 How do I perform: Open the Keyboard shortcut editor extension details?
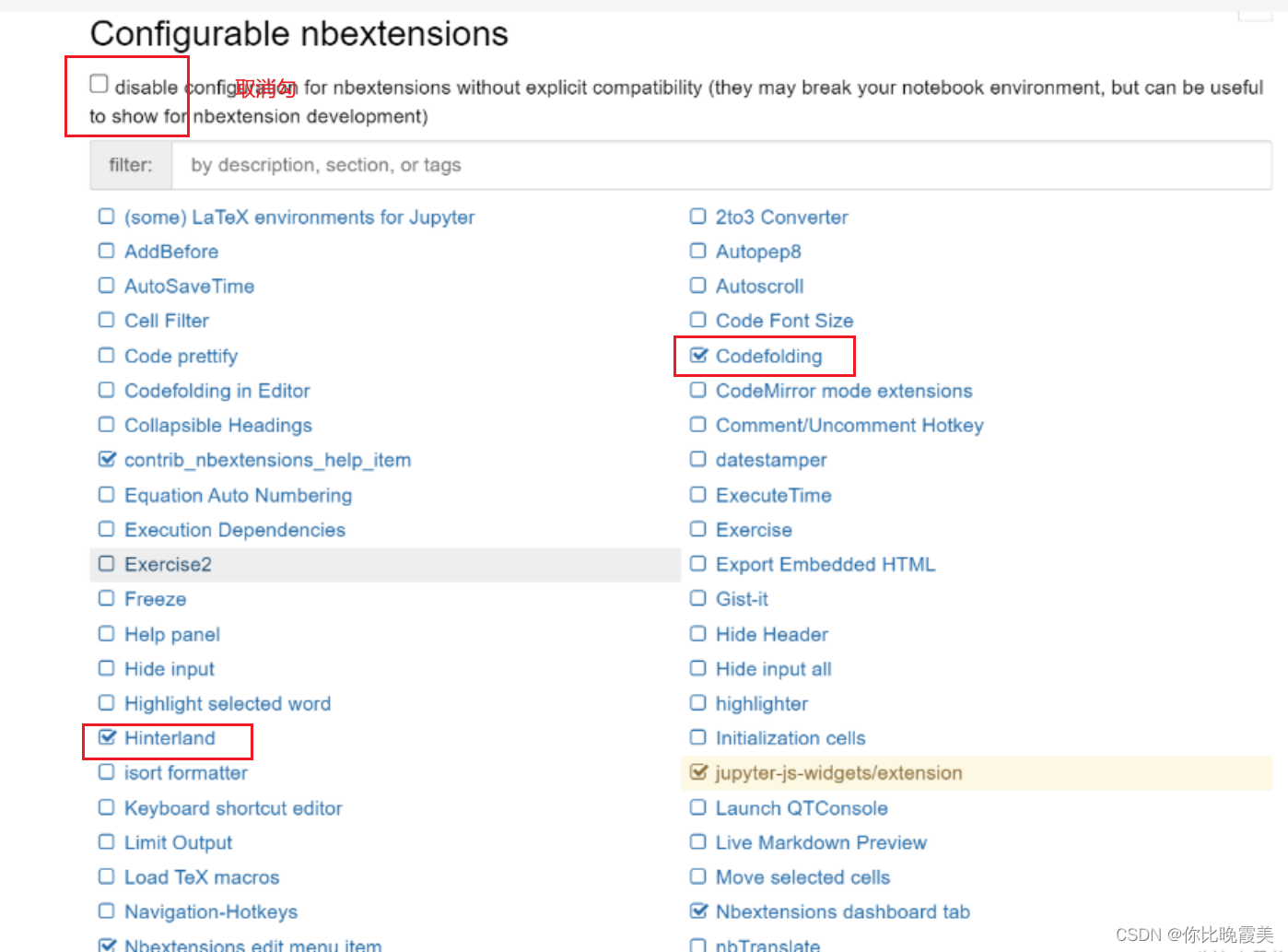point(232,807)
